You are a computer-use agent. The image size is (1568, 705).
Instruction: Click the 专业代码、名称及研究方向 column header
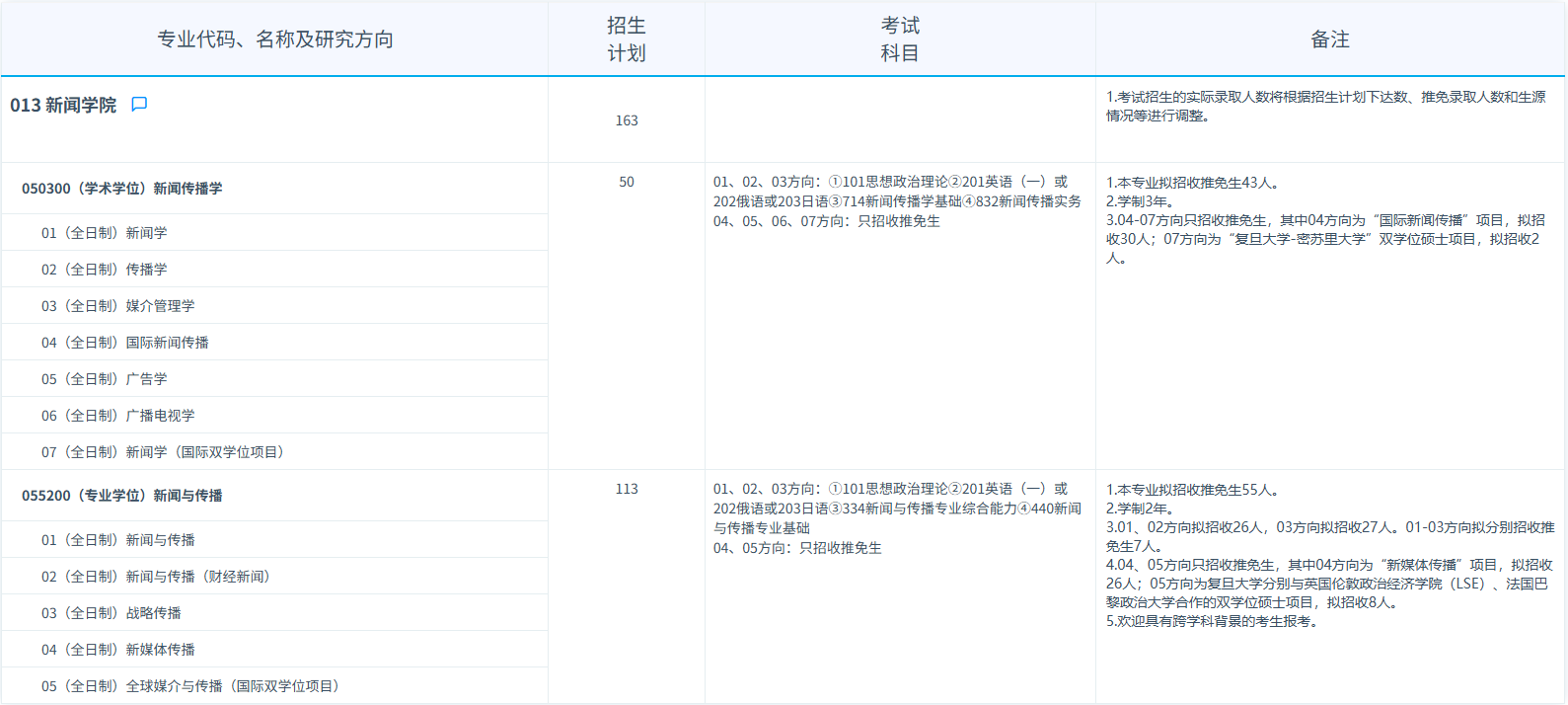click(275, 39)
